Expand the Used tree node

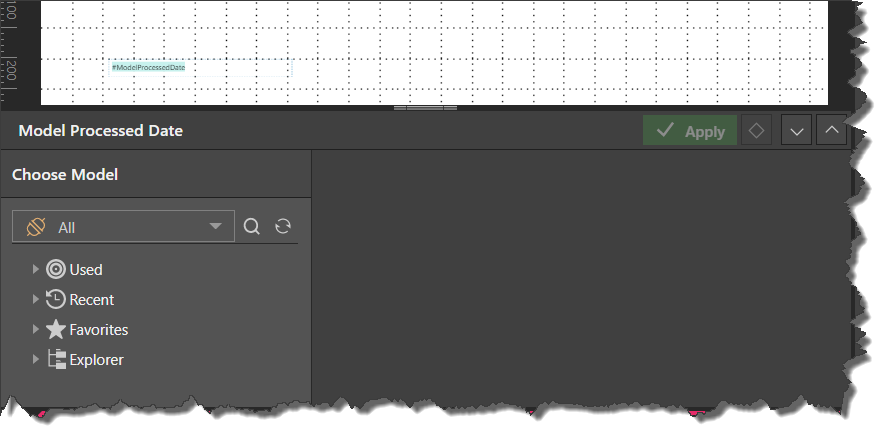[x=35, y=269]
